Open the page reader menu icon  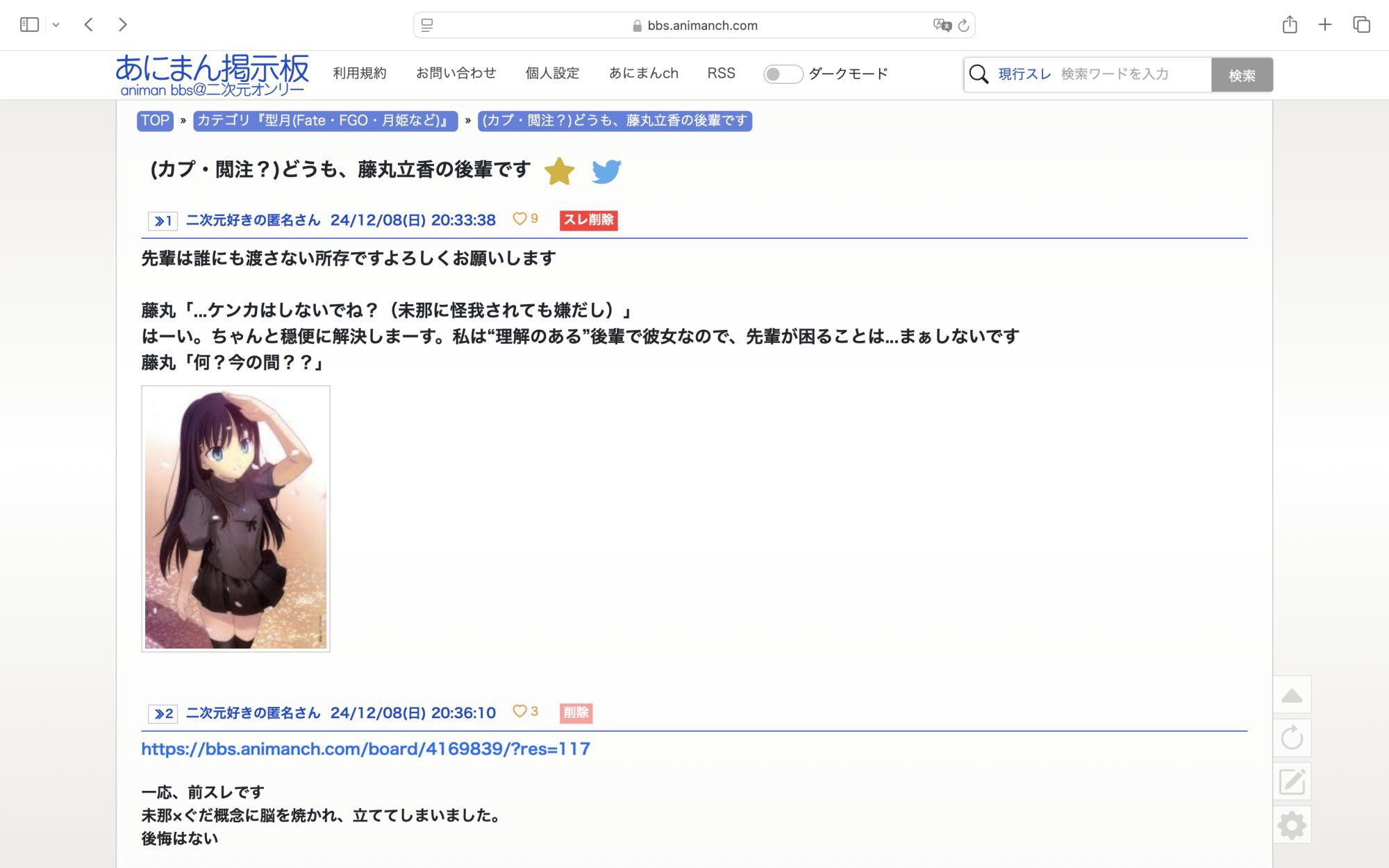click(427, 25)
